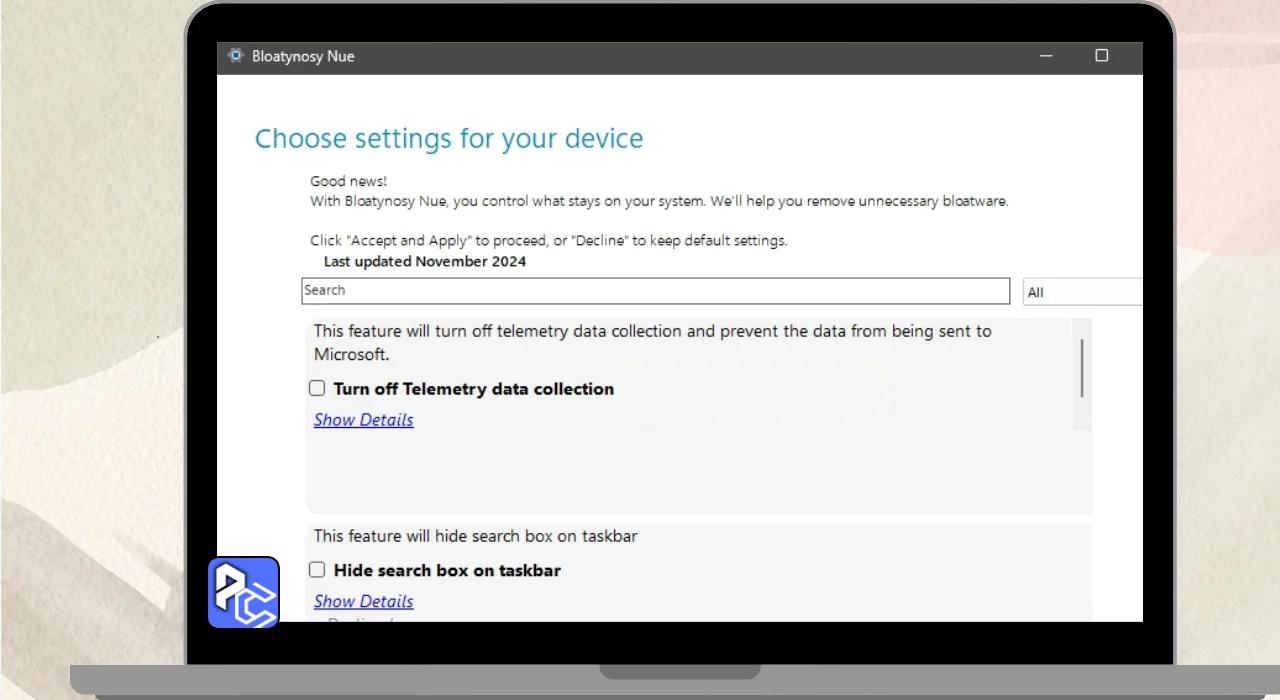Tick the Hide search box on taskbar checkbox
1280x700 pixels.
317,570
